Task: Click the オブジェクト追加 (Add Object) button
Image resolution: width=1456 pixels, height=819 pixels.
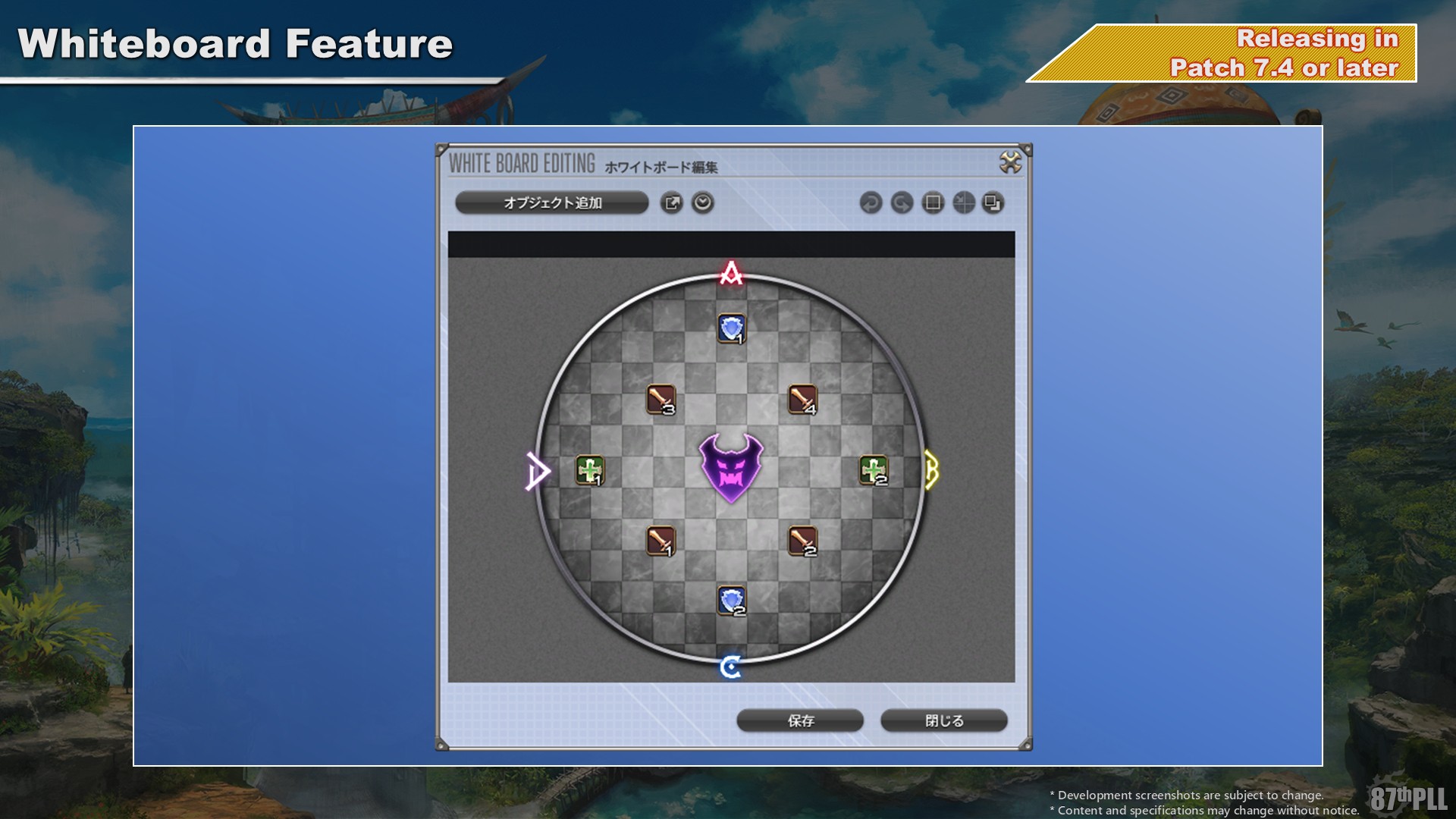Action: (551, 202)
